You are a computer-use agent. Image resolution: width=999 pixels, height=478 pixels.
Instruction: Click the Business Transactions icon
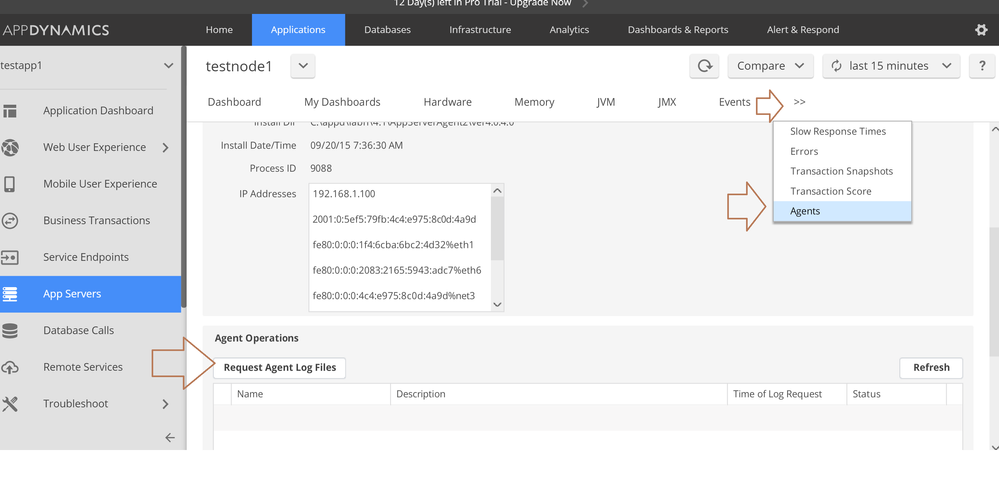(10, 221)
